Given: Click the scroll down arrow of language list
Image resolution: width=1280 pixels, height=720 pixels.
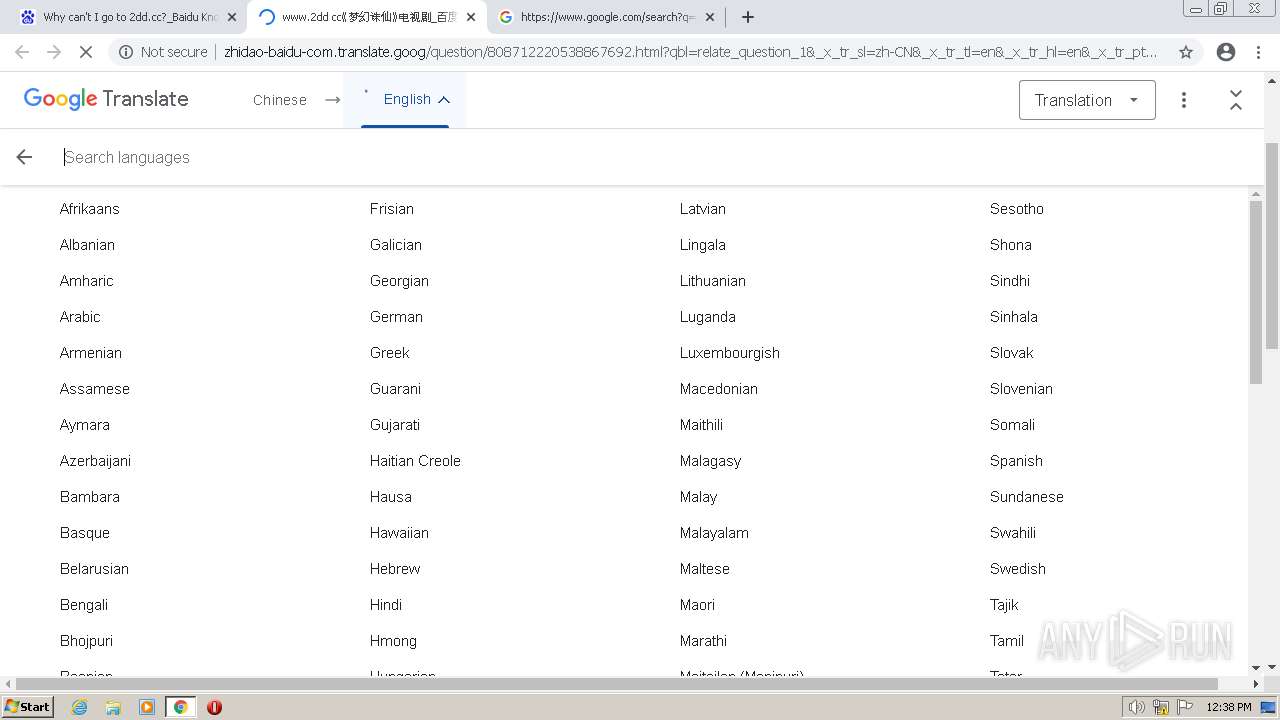Looking at the screenshot, I should [1256, 668].
